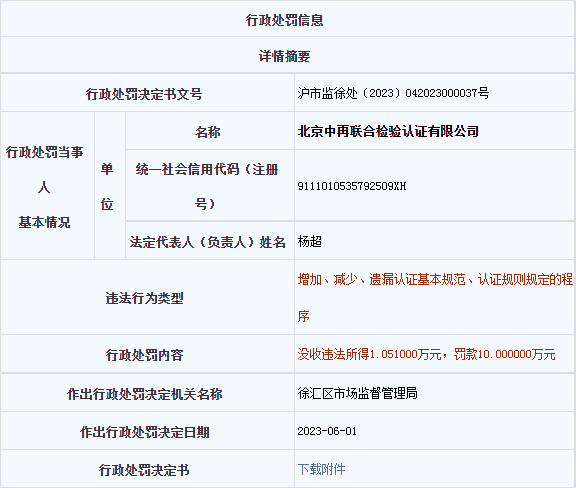Select the penalty text 没收违法所得1.051000万元
Screen dimensions: 576x488
click(x=369, y=354)
